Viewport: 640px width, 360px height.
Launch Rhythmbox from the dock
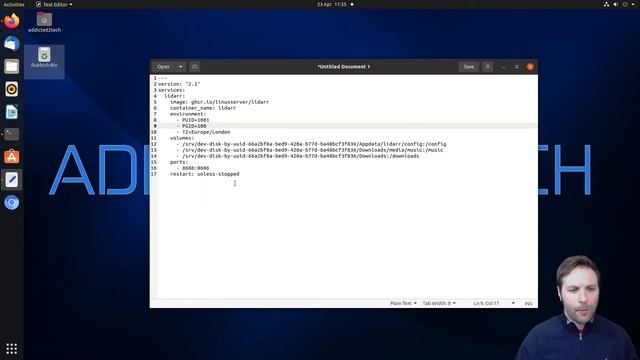click(11, 89)
